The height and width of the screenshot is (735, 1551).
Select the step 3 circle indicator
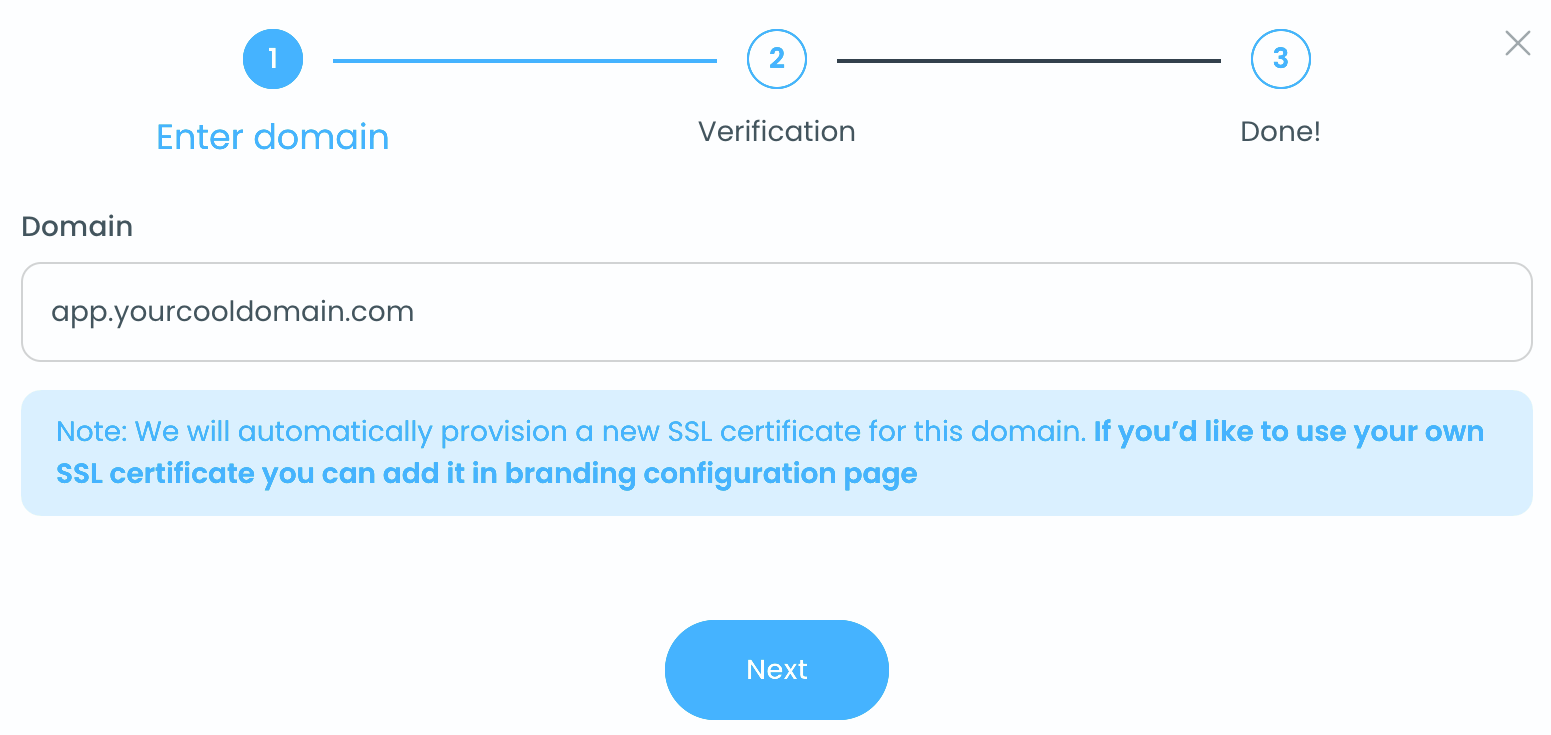(1280, 59)
